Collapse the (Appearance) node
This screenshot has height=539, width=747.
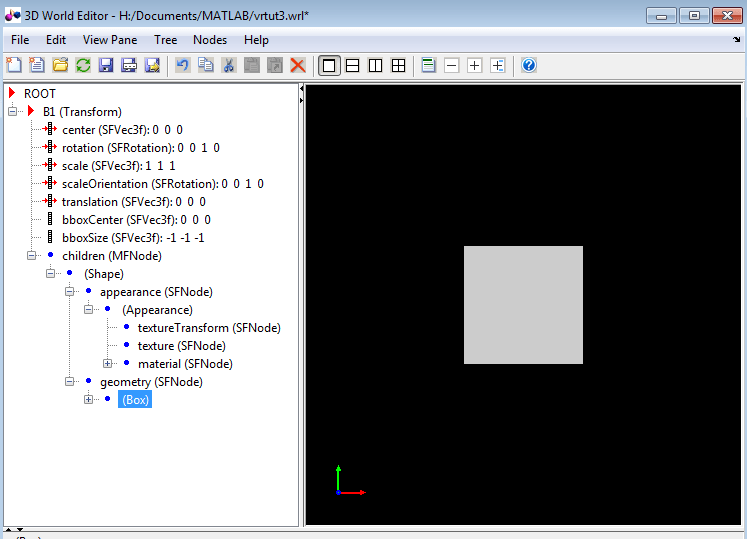(x=89, y=310)
